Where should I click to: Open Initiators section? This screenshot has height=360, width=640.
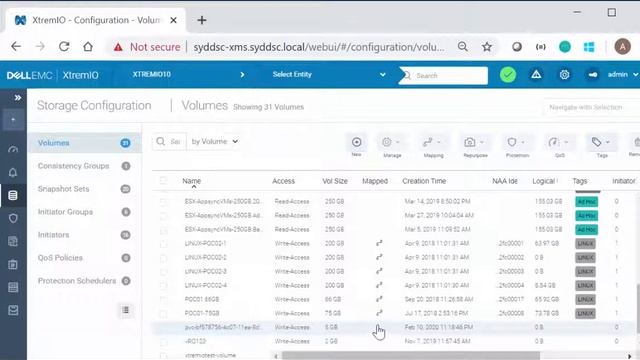[84, 235]
